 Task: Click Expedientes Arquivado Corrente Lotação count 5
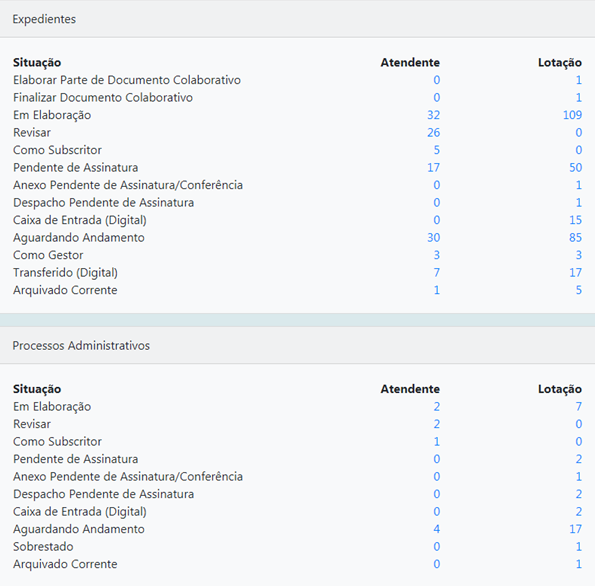tap(579, 290)
